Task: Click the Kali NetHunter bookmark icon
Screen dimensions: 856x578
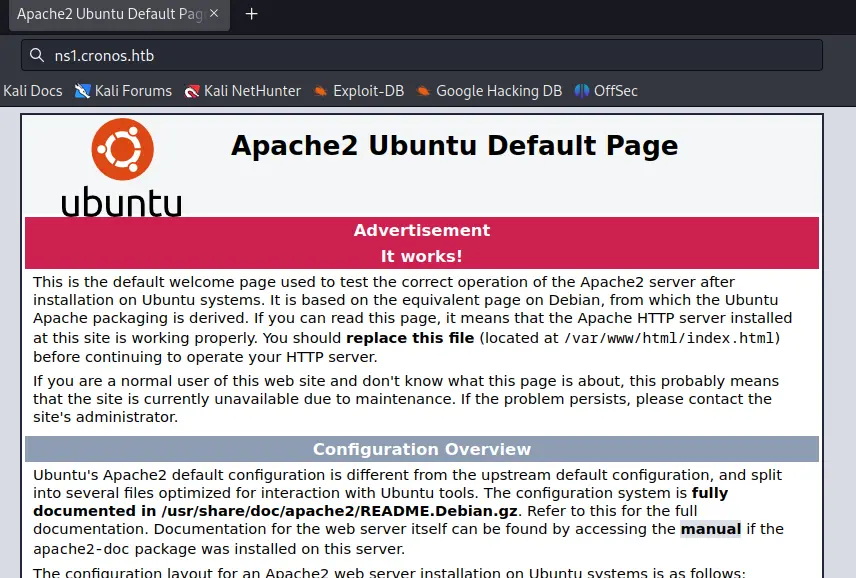Action: tap(192, 91)
